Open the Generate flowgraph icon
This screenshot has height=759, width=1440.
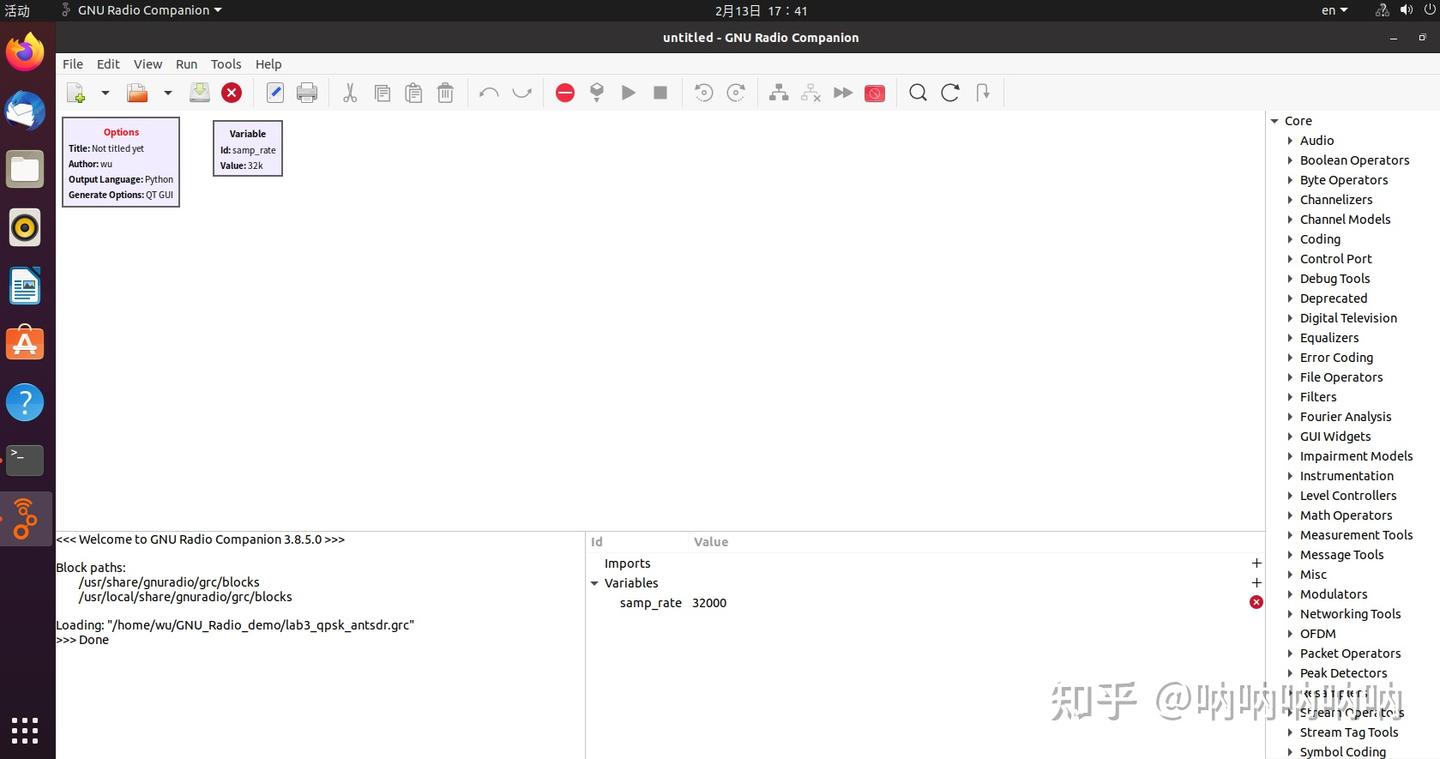tap(596, 92)
